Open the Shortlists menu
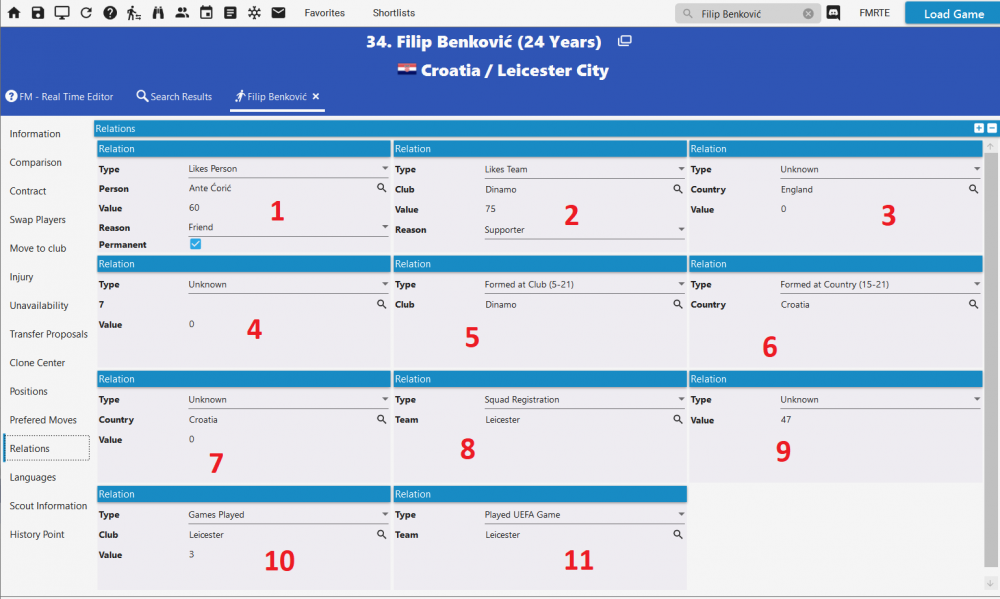Screen dimensions: 1000x599 pos(393,13)
